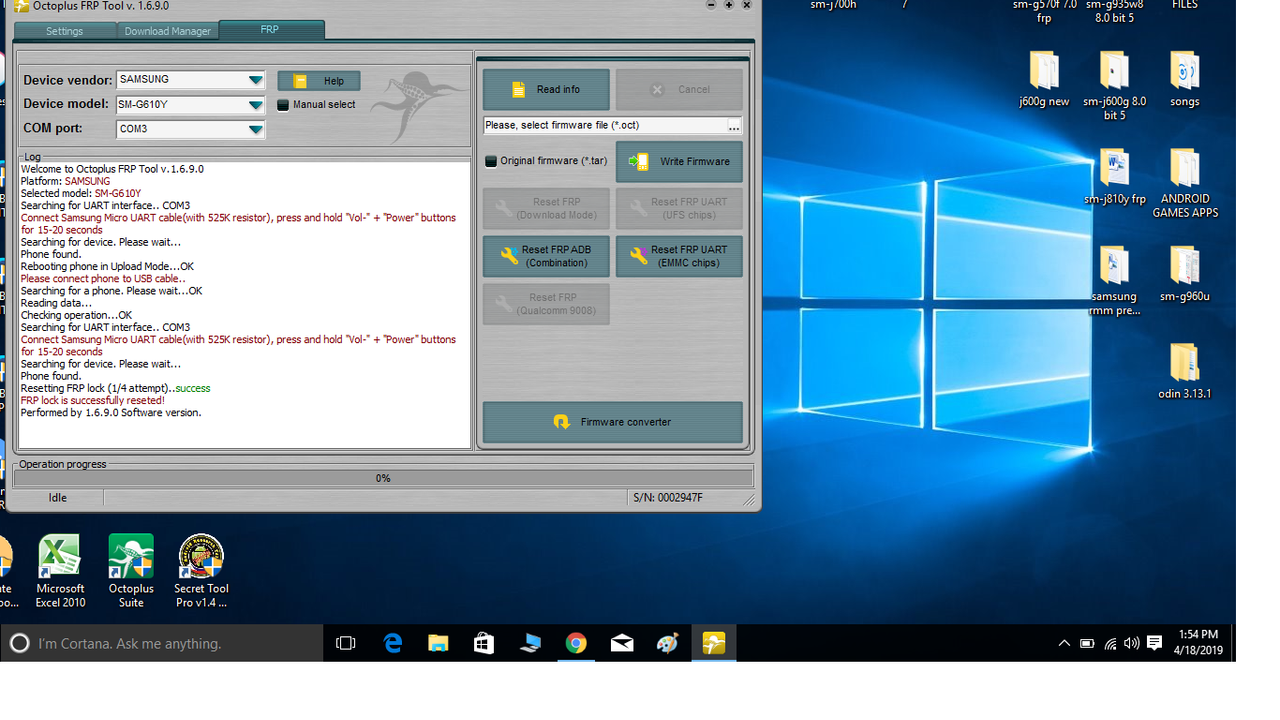Click the battery tray icon
This screenshot has width=1280, height=720.
1087,643
